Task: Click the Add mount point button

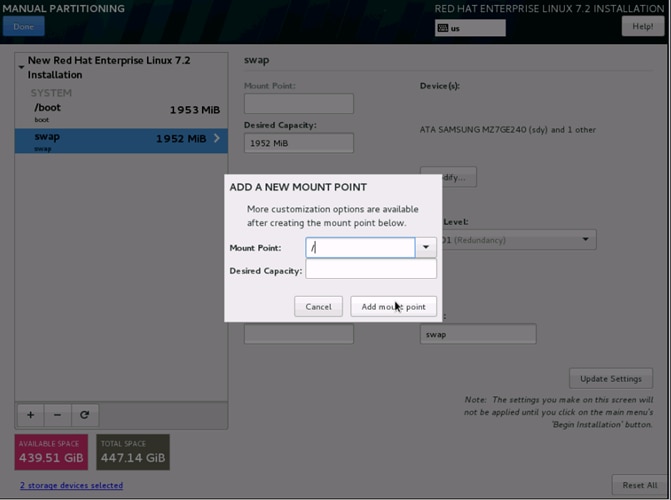Action: click(x=393, y=307)
